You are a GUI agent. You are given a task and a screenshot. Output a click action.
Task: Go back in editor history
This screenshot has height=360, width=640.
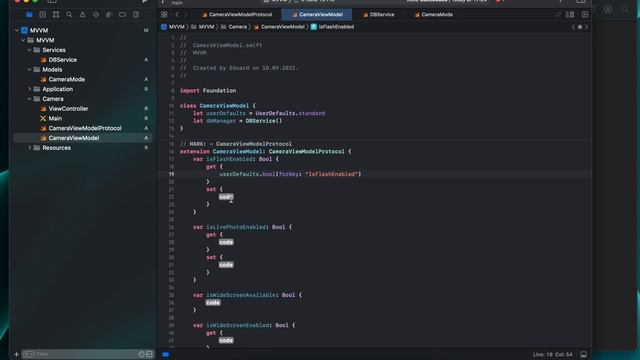pos(177,15)
